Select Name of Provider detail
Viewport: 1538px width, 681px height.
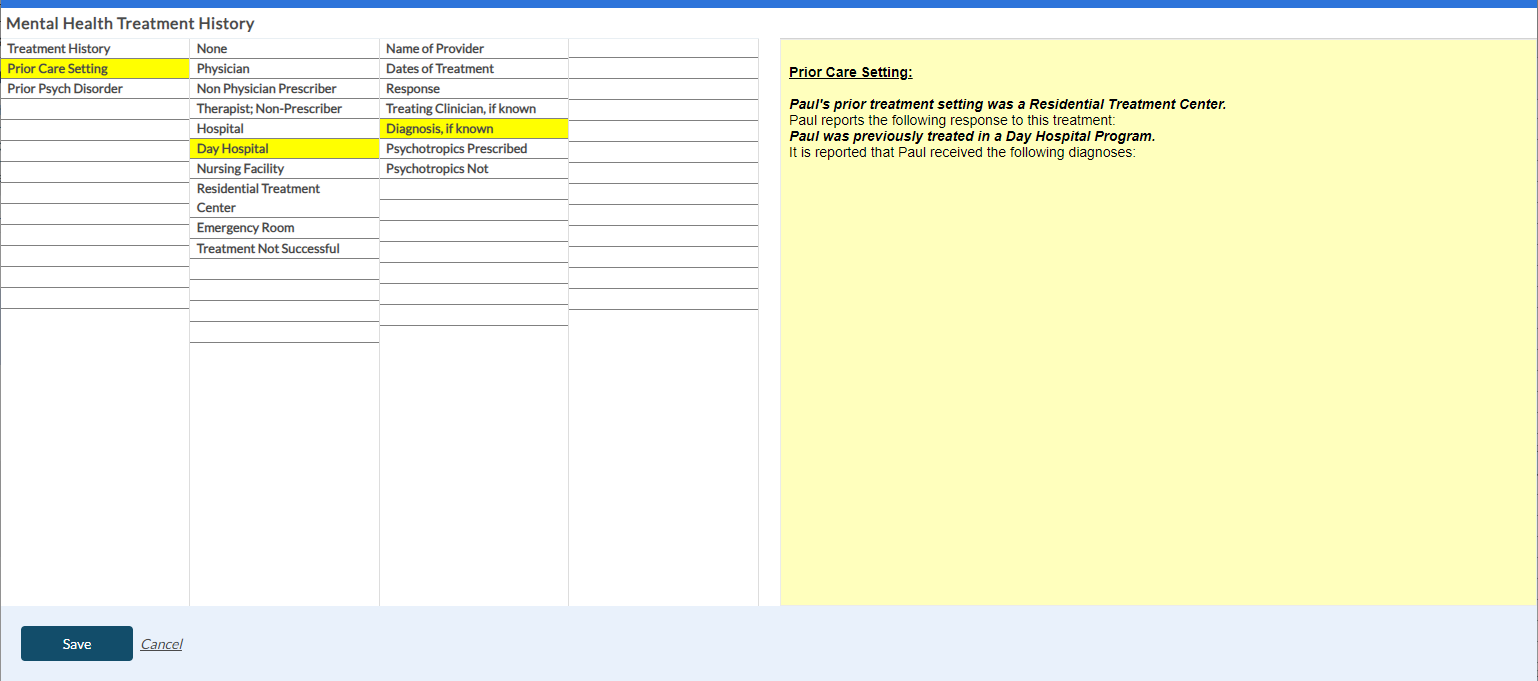[435, 49]
